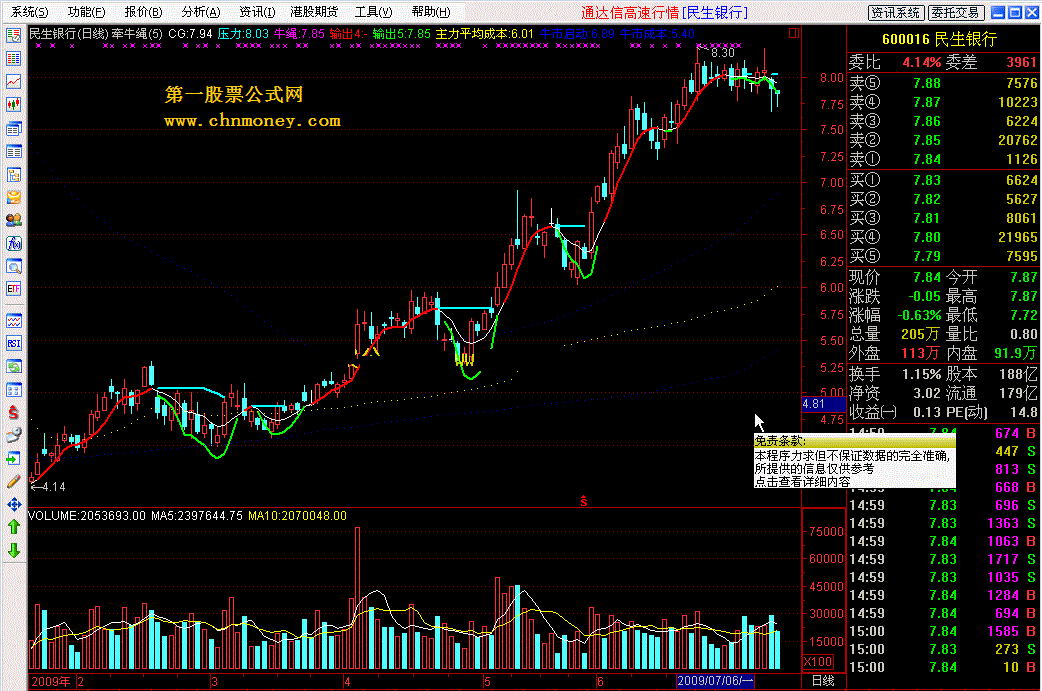This screenshot has height=691, width=1042.
Task: Open the tree structure sector icon
Action: (x=13, y=175)
